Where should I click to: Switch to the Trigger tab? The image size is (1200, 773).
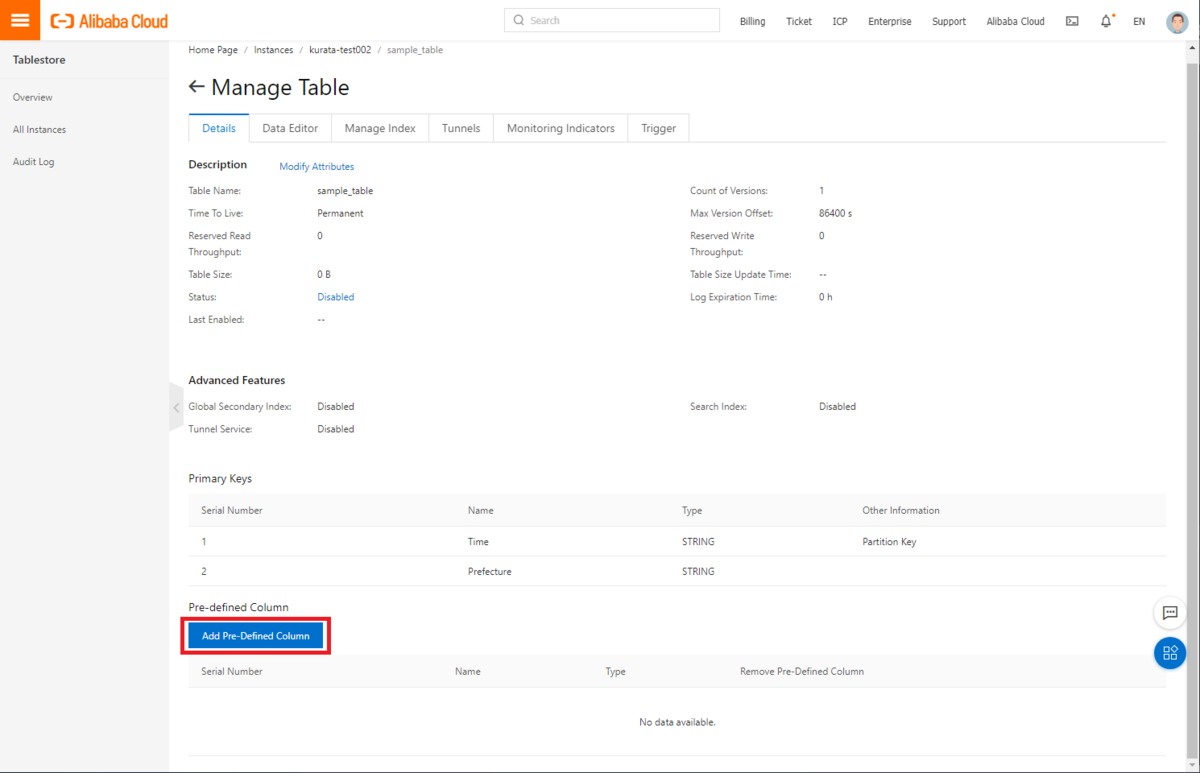(x=659, y=128)
